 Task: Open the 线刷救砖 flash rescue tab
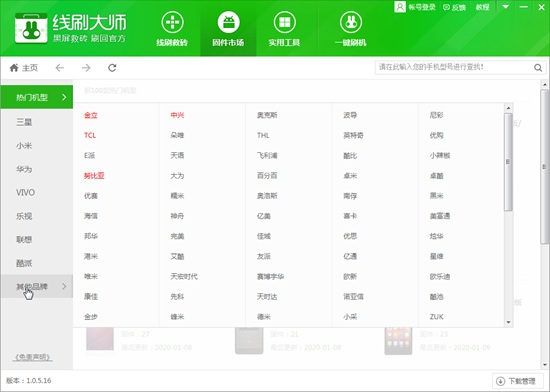(172, 29)
